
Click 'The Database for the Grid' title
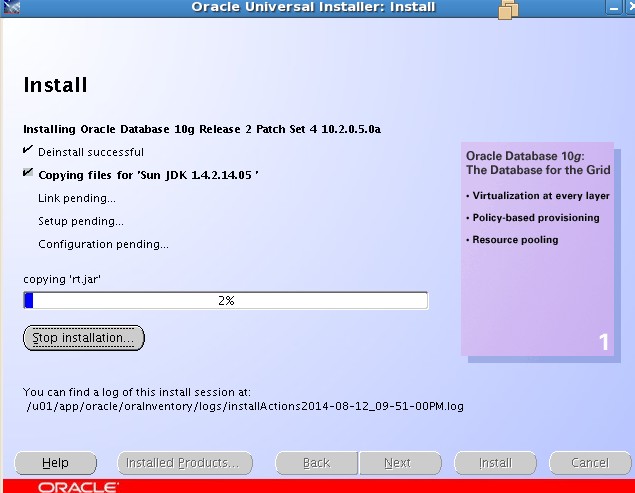538,170
